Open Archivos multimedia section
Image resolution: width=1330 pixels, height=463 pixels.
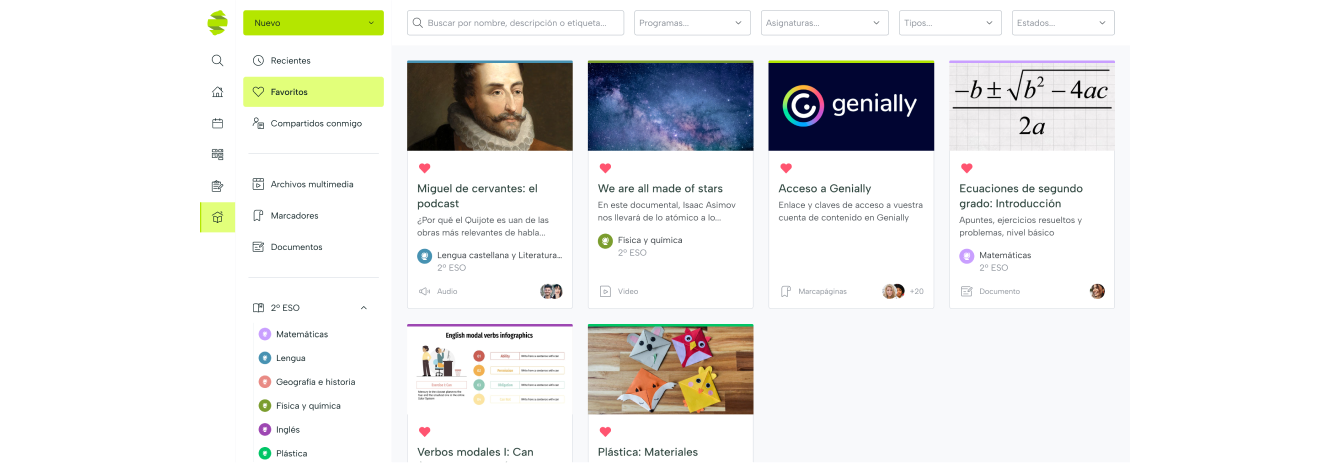[313, 184]
